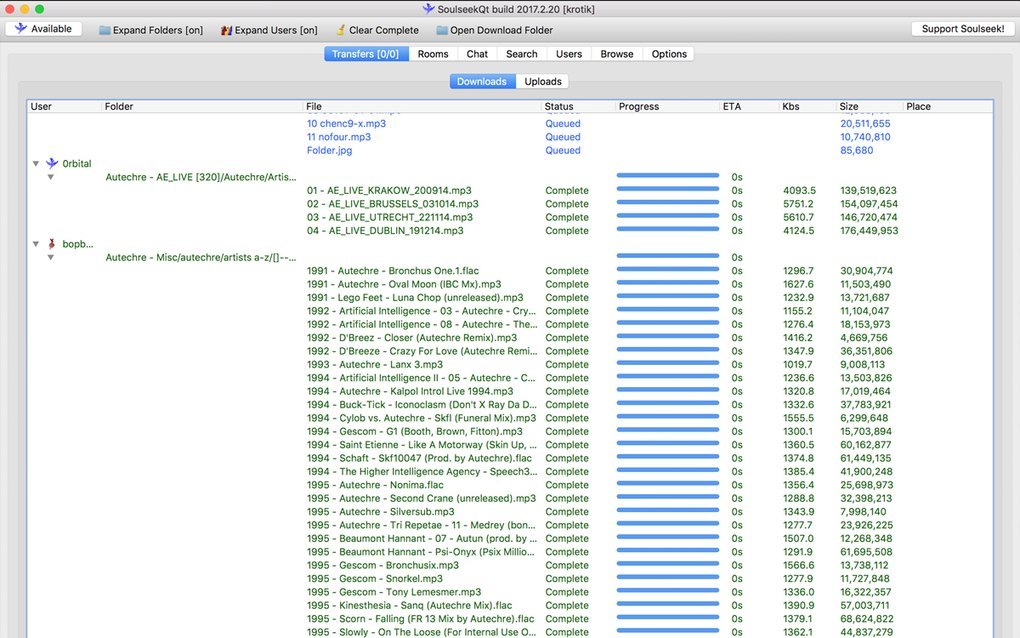
Task: Select Scorn - Falling (FR 13 Mix by Autechre).flac
Action: 420,619
